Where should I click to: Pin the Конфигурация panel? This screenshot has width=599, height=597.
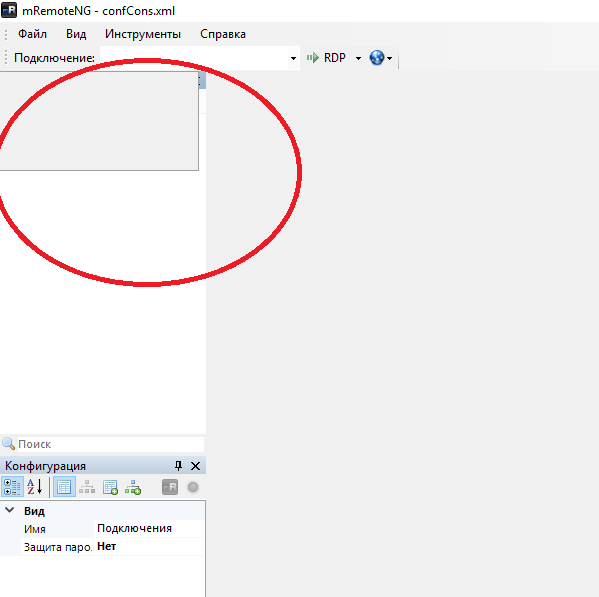tap(178, 466)
